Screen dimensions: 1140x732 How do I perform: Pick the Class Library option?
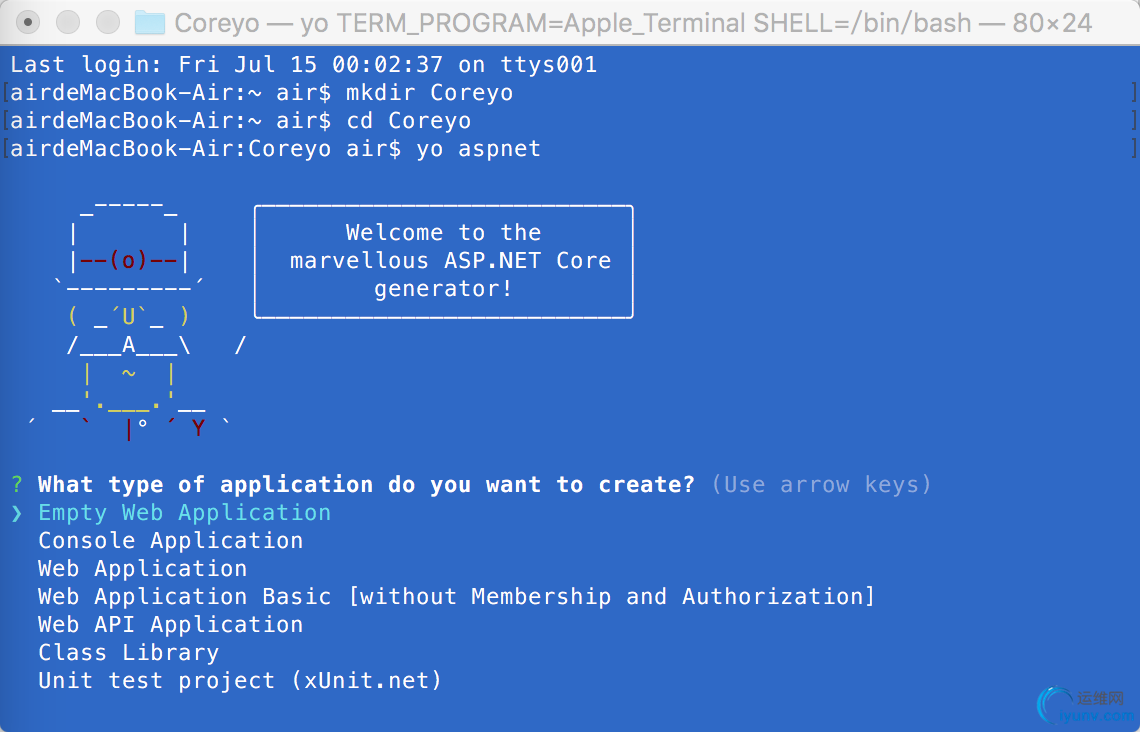[x=128, y=653]
